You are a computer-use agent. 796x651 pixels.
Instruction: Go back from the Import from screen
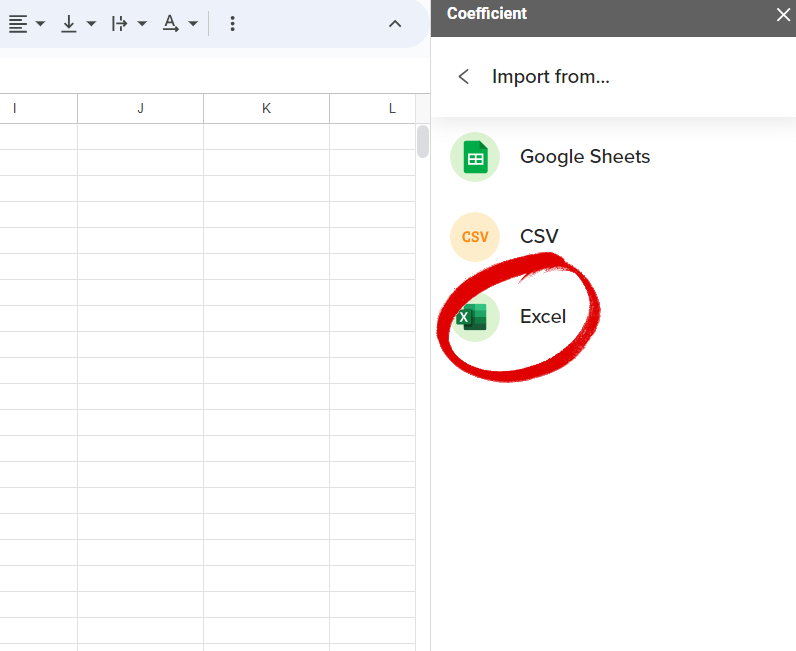(463, 77)
